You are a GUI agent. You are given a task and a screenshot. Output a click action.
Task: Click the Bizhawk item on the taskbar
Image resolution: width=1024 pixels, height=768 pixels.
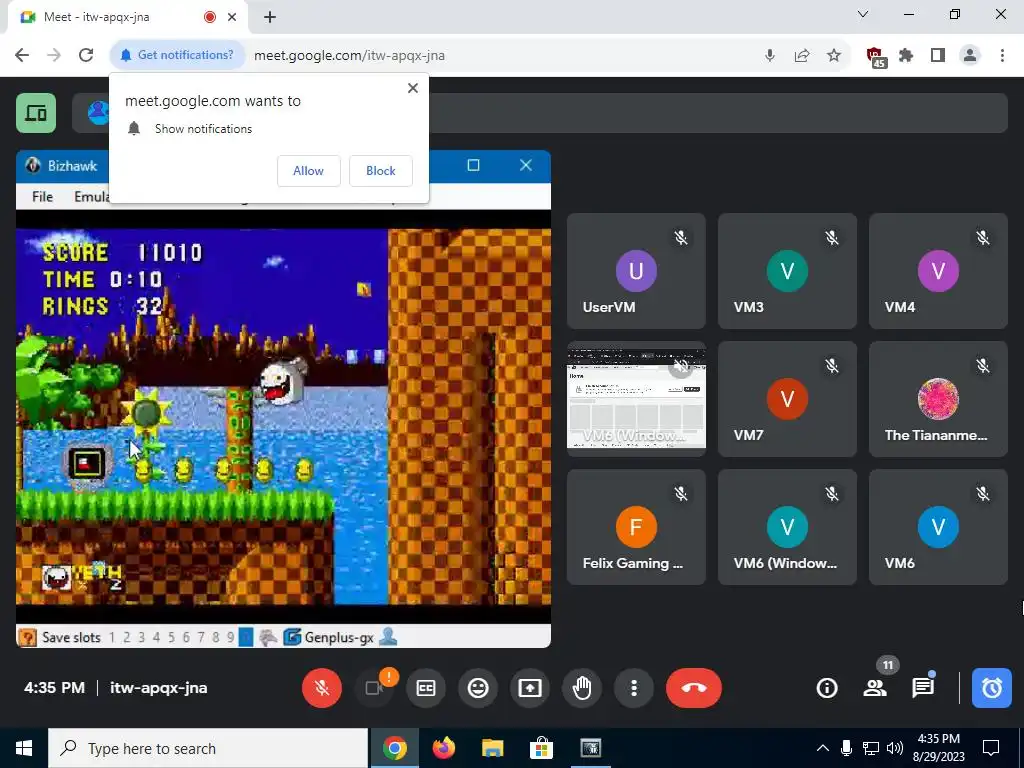(590, 748)
